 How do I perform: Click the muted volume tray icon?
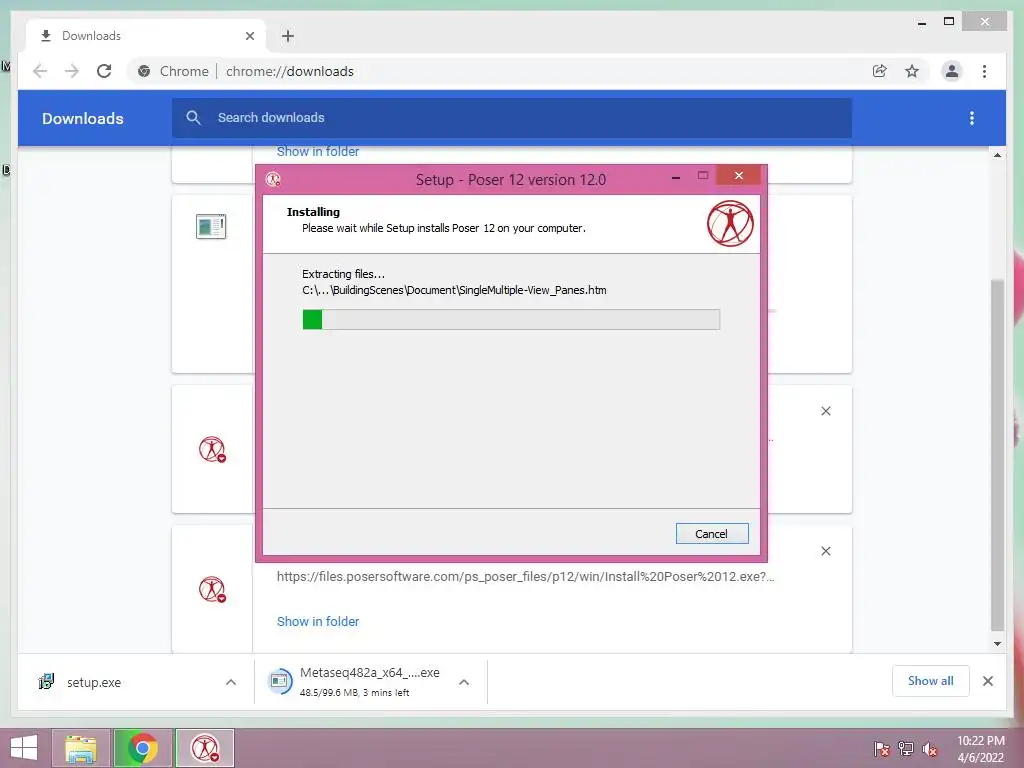coord(930,749)
